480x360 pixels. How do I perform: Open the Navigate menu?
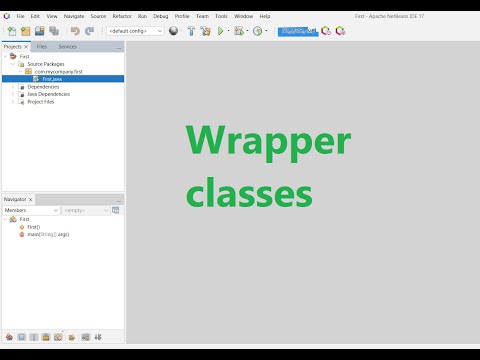coord(74,16)
